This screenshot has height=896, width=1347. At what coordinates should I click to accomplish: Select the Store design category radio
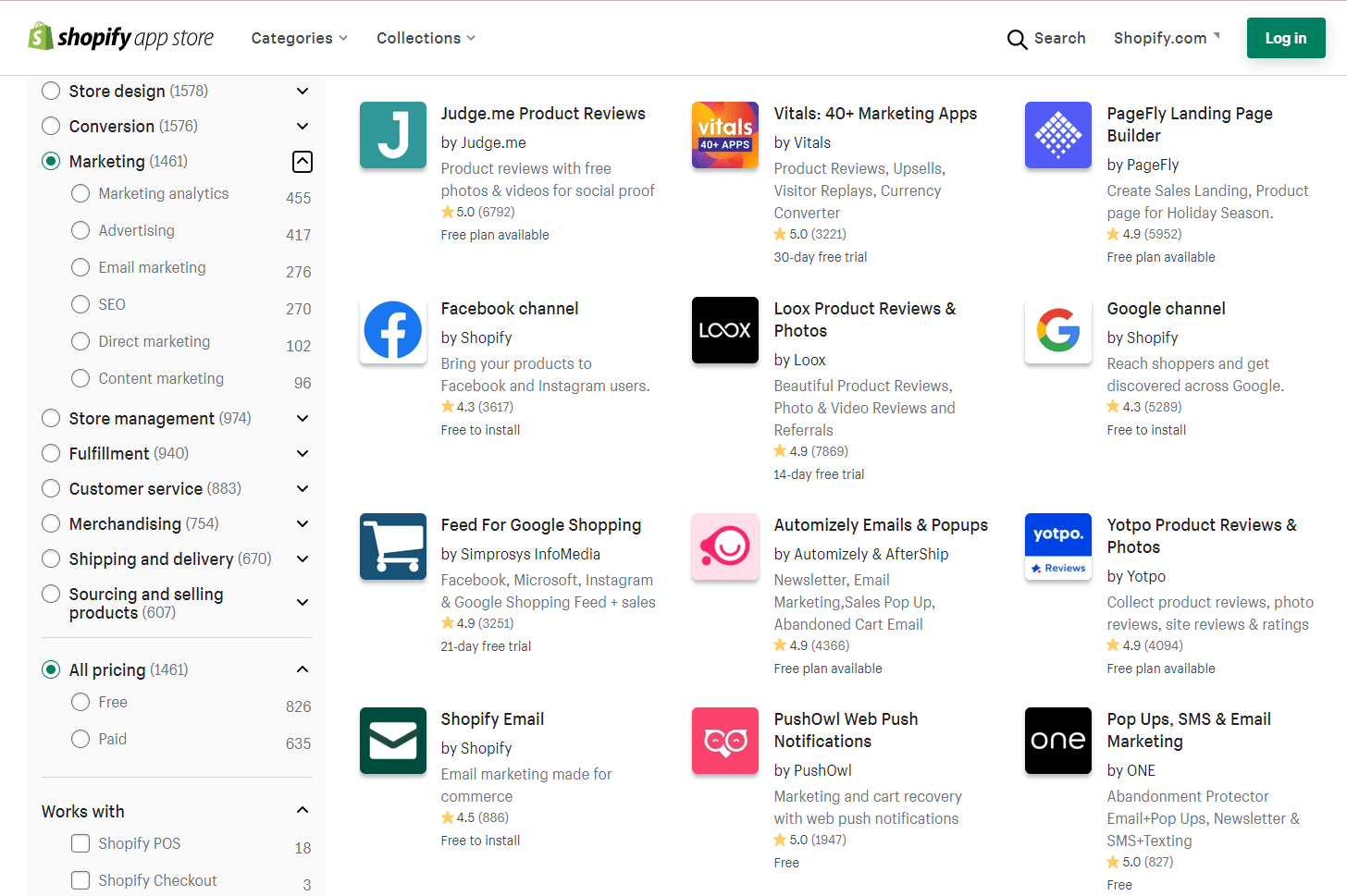pos(51,91)
